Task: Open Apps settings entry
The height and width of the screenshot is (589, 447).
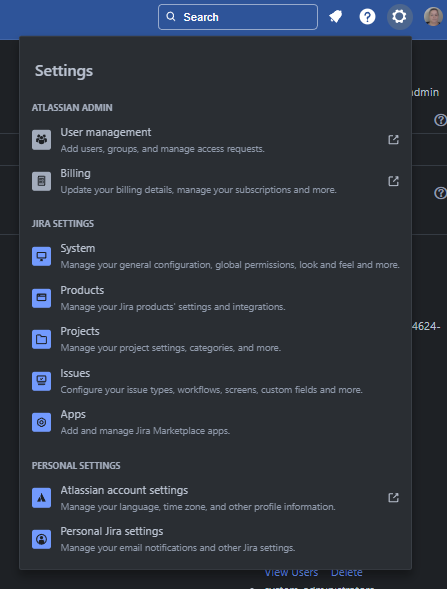Action: [215, 422]
